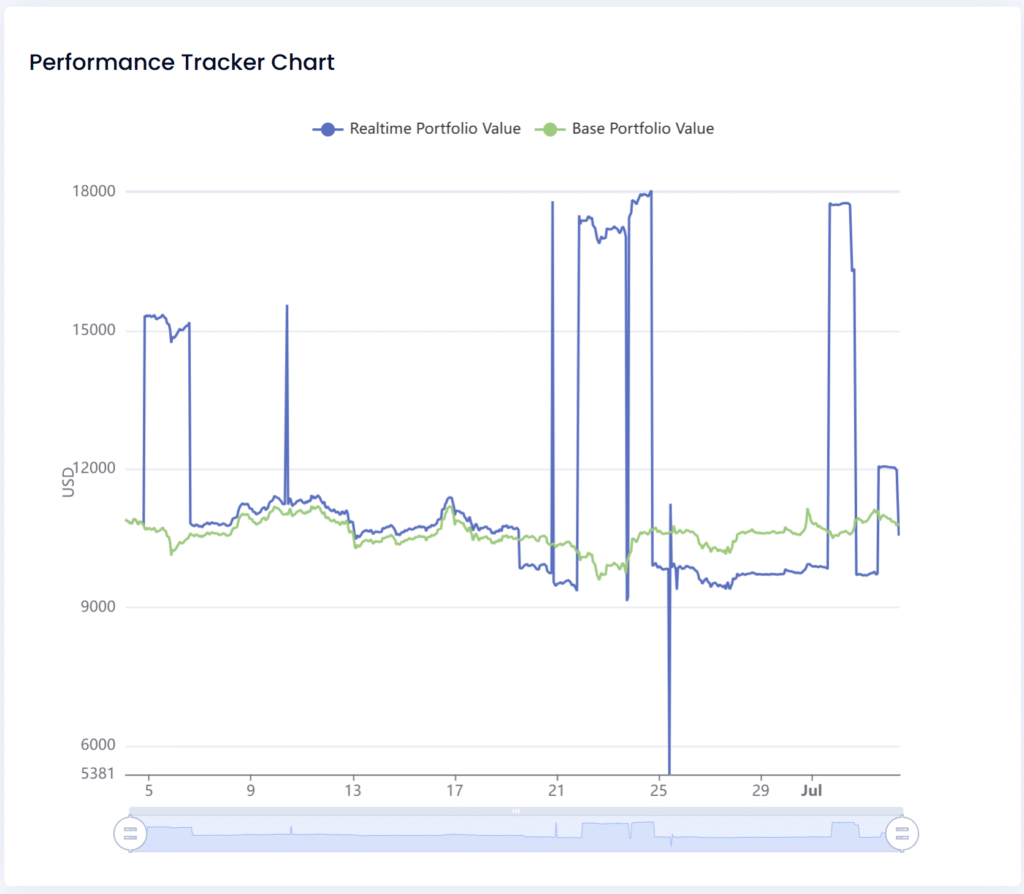The height and width of the screenshot is (894, 1024).
Task: Toggle the Realtime Portfolio Value legend label
Action: (435, 129)
